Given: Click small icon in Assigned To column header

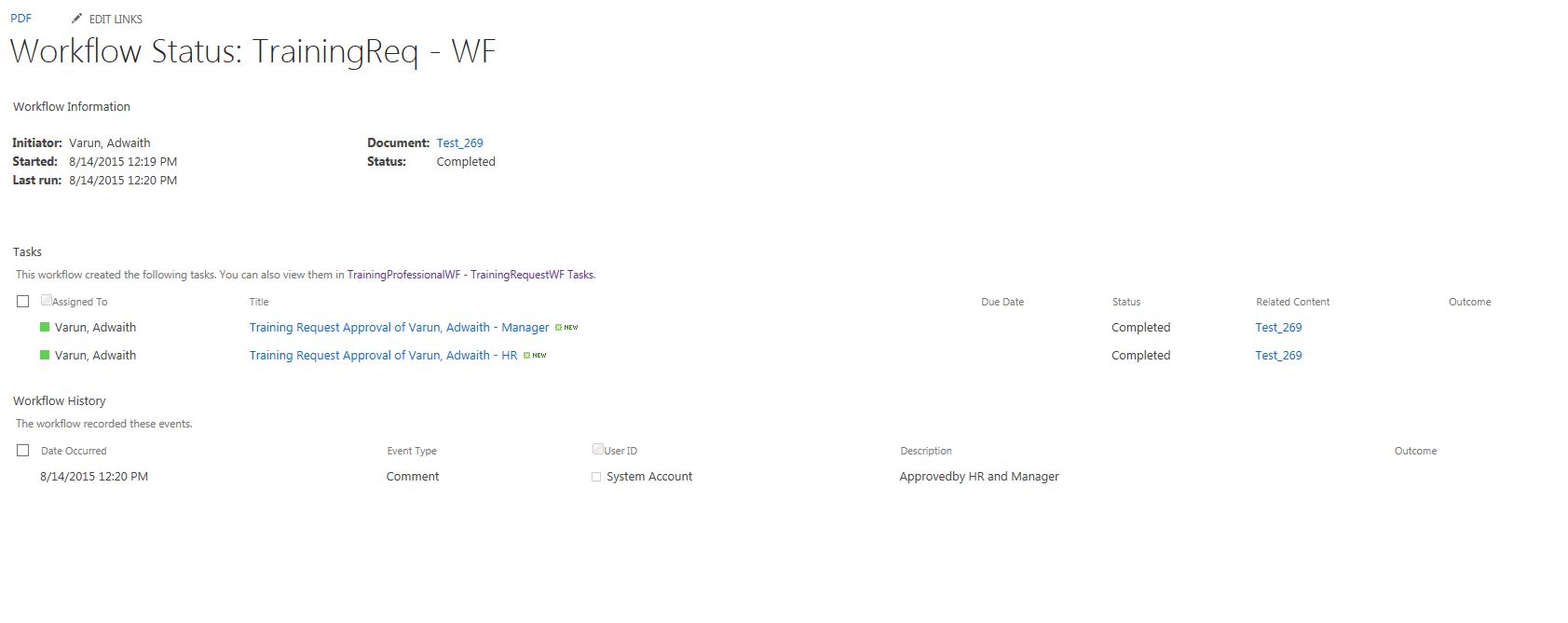Looking at the screenshot, I should click(x=46, y=300).
